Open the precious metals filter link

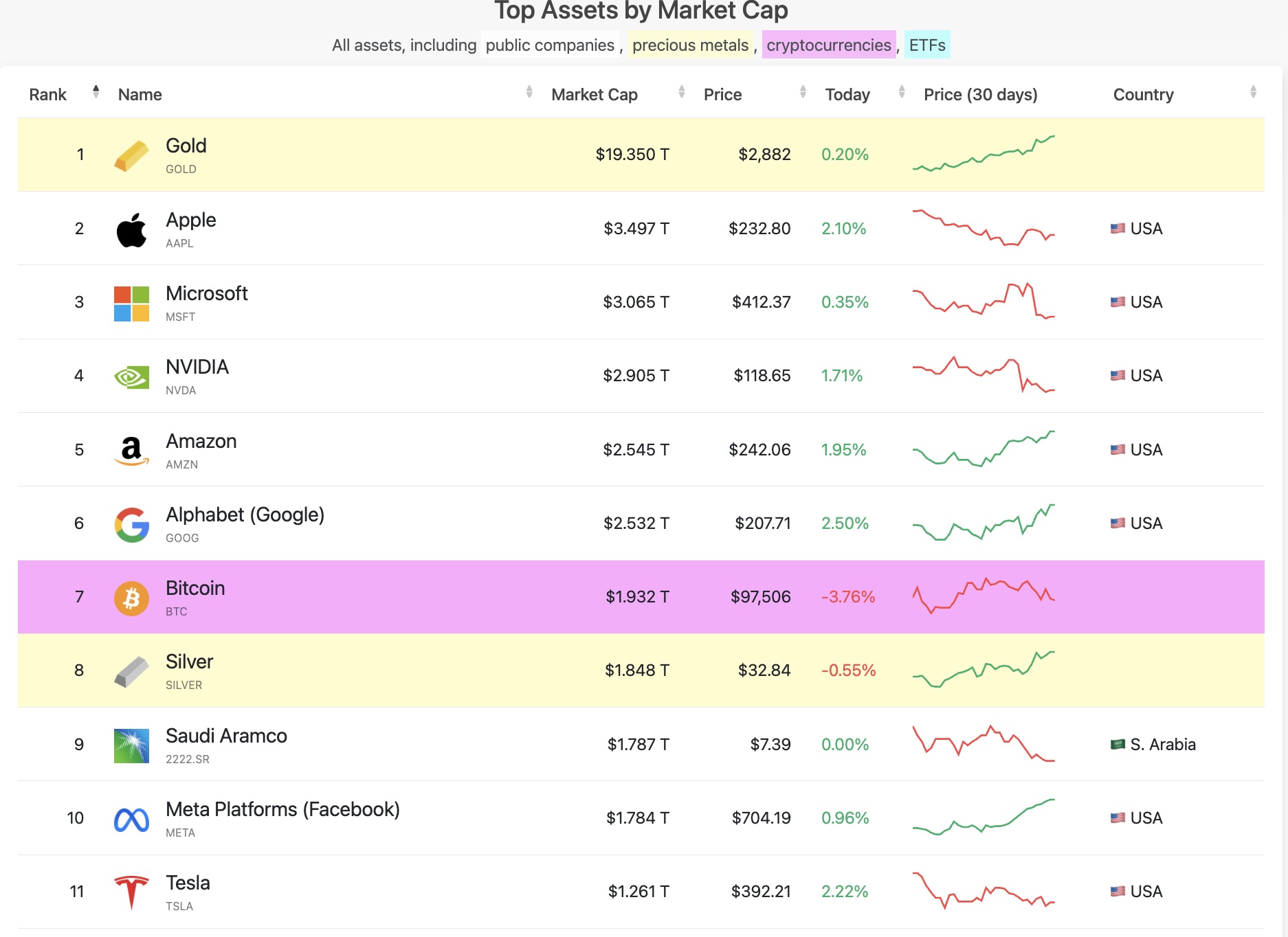click(x=690, y=45)
